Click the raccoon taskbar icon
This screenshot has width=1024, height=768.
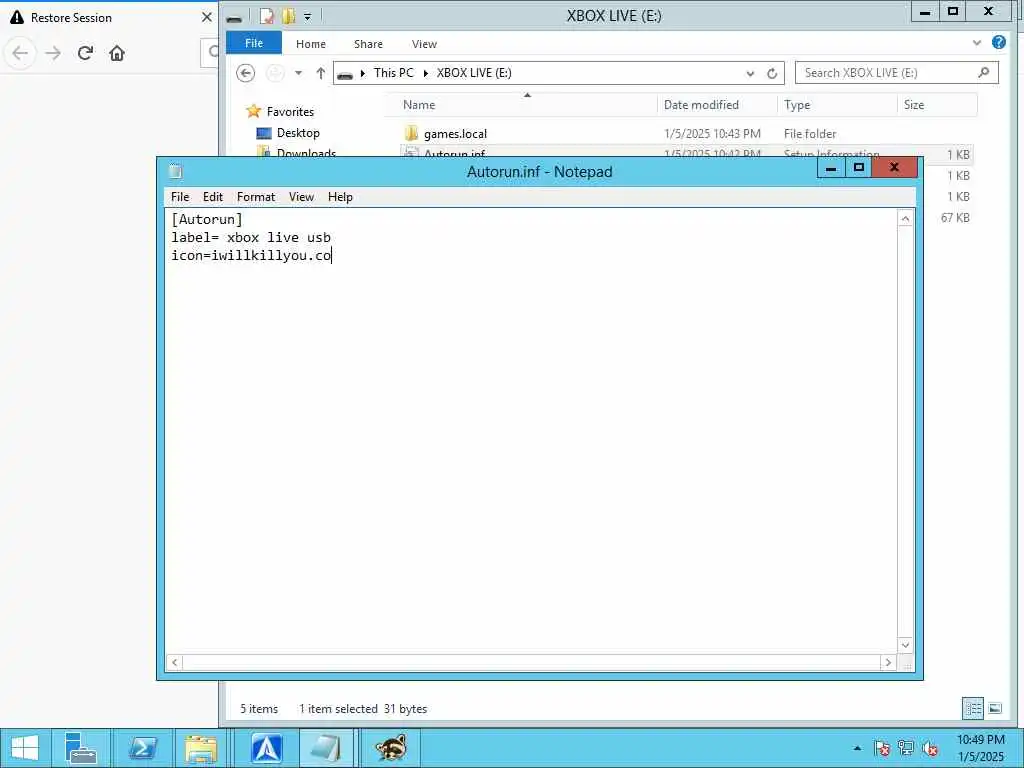point(391,748)
